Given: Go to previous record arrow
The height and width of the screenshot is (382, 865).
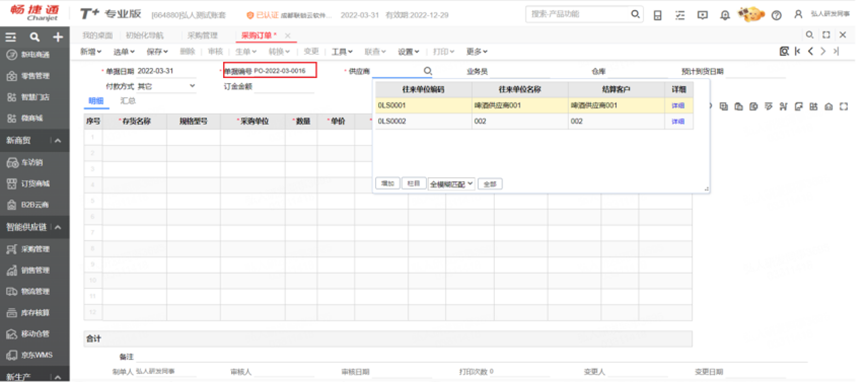Looking at the screenshot, I should [810, 51].
